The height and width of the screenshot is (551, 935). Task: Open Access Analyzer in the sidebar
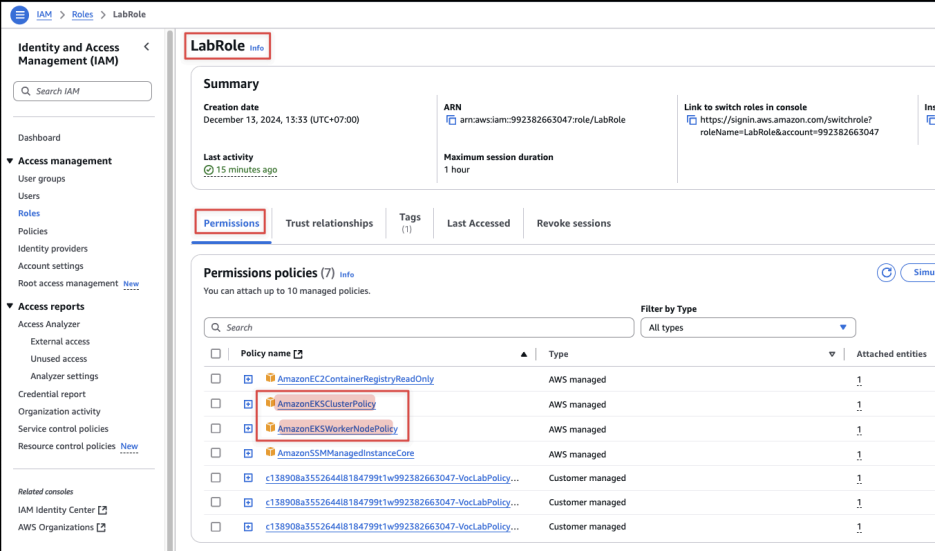tap(49, 324)
